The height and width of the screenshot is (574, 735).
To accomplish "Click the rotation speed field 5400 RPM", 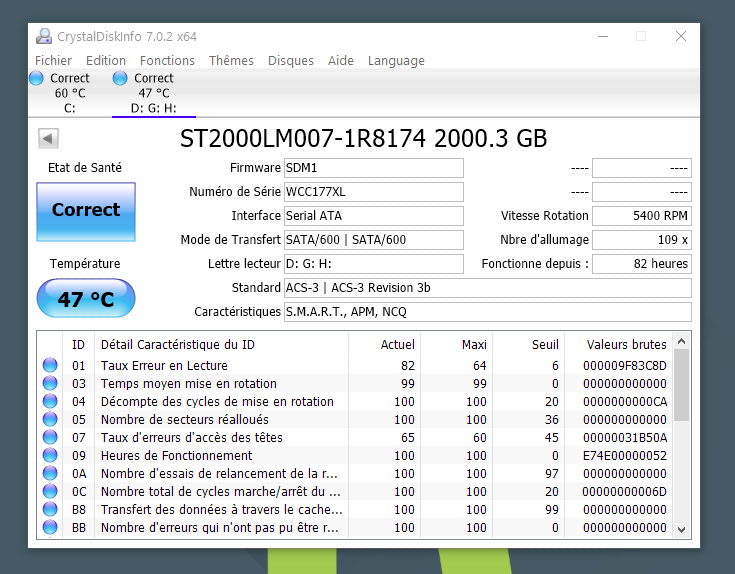I will click(x=642, y=216).
